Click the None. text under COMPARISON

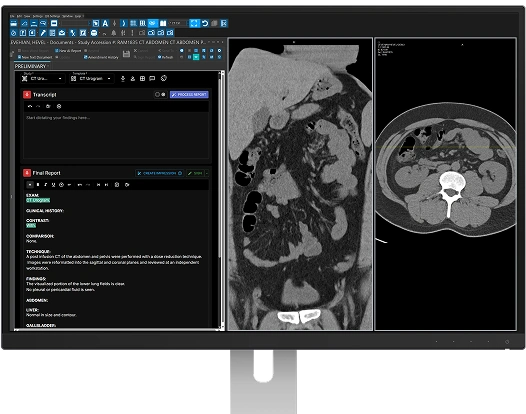32,241
